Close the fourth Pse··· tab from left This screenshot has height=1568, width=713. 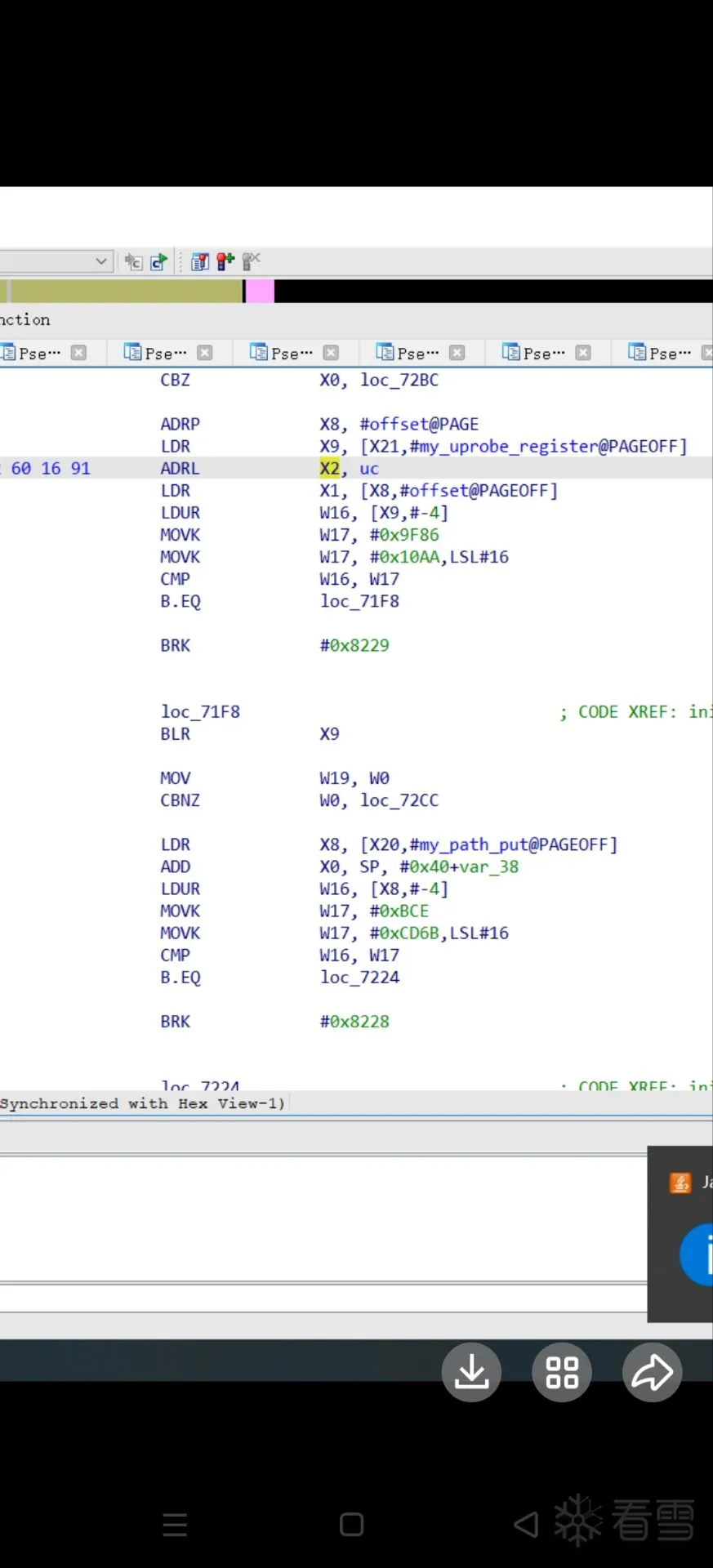tap(457, 353)
